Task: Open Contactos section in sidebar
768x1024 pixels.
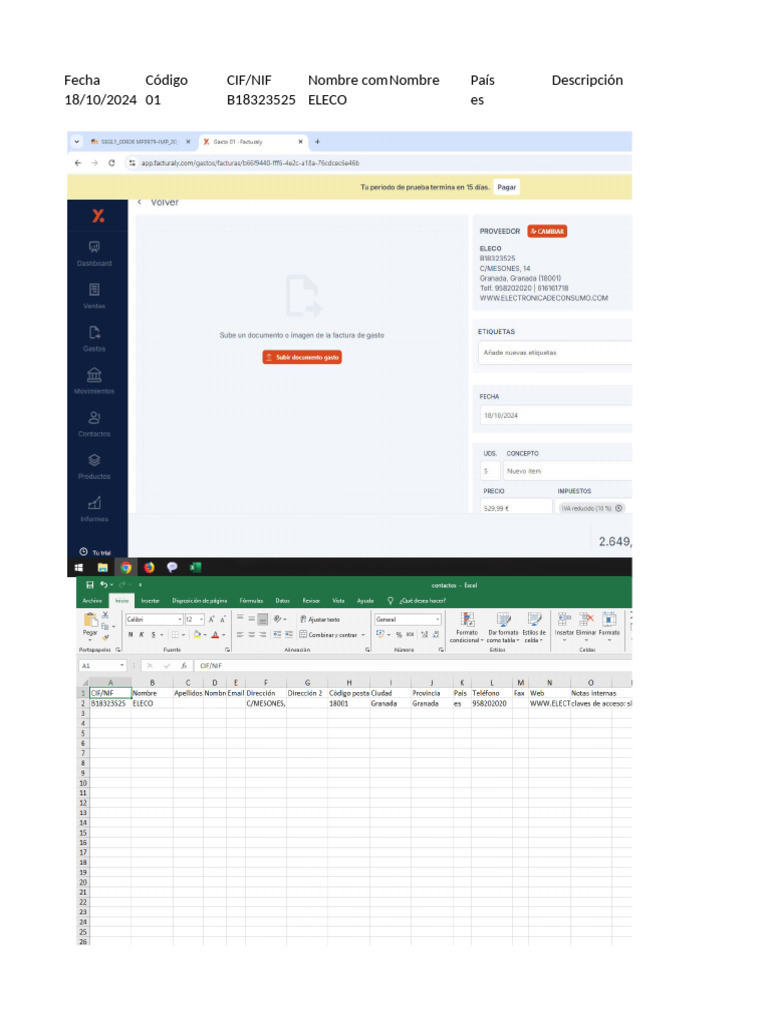Action: click(x=94, y=424)
